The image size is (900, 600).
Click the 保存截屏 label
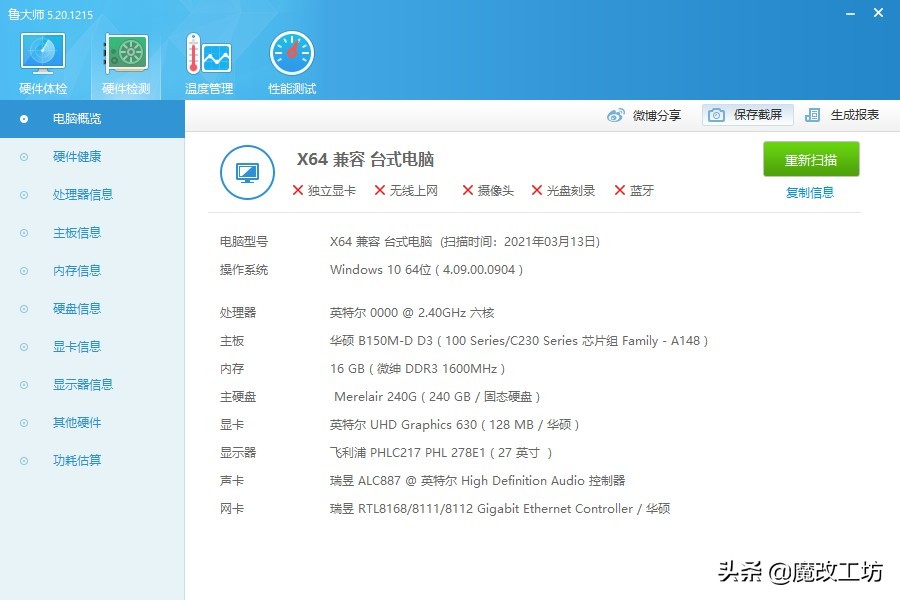point(758,115)
